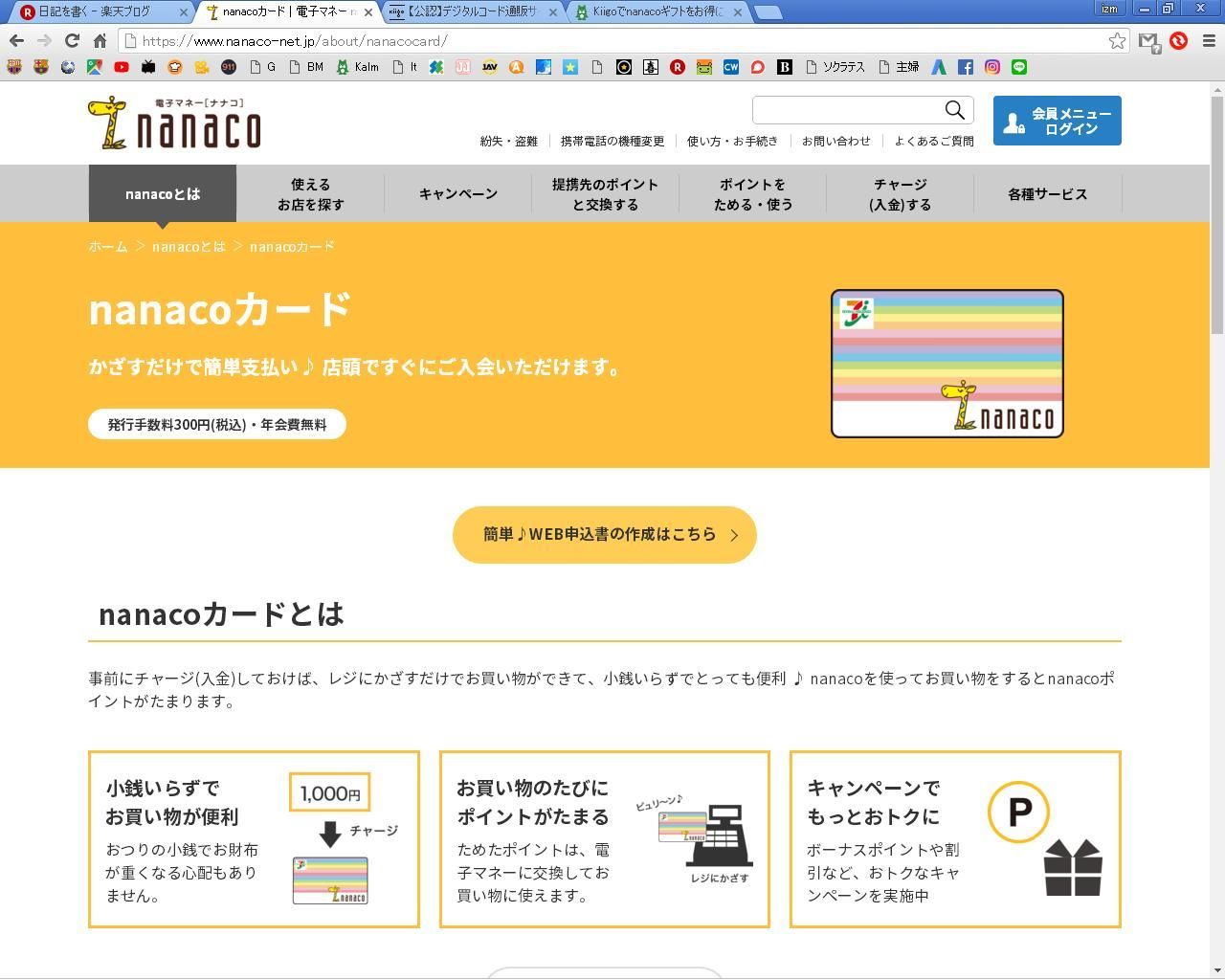Open the ChatWork CW bookmark icon
The image size is (1225, 980).
click(731, 67)
